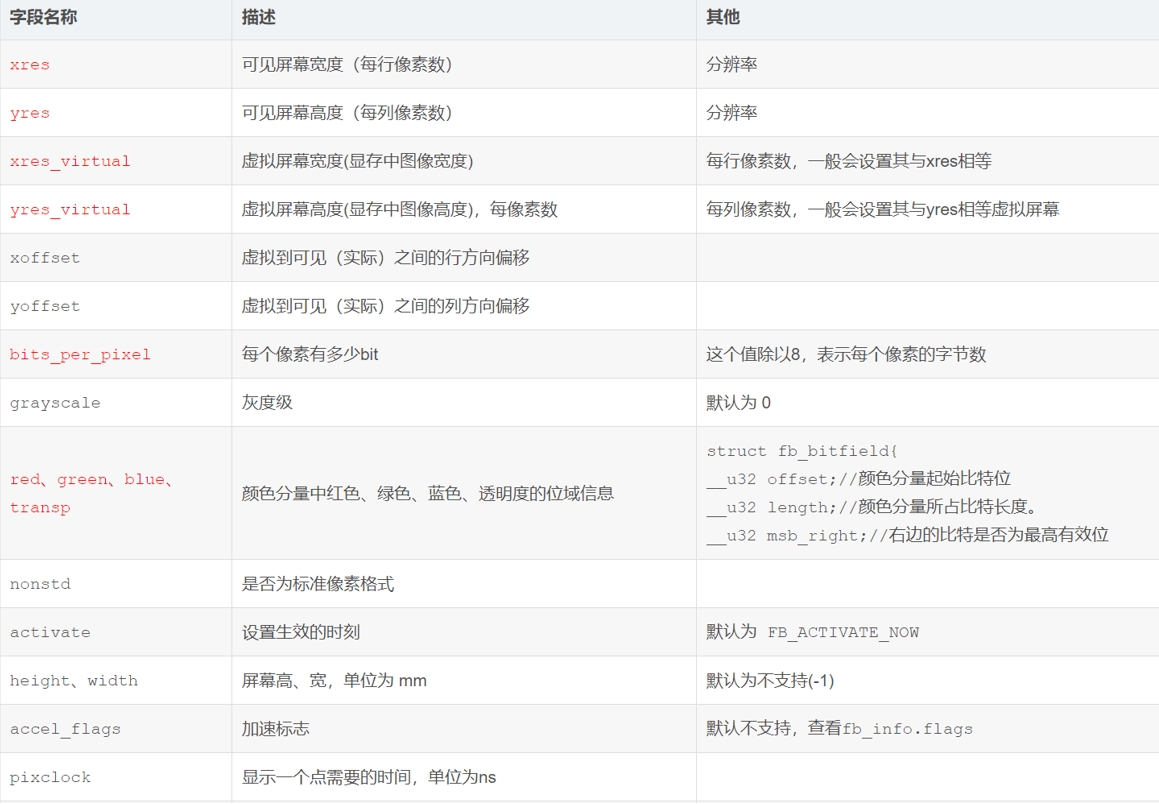Click the 字段名称 column header
Screen dimensions: 1159x804
pos(43,17)
